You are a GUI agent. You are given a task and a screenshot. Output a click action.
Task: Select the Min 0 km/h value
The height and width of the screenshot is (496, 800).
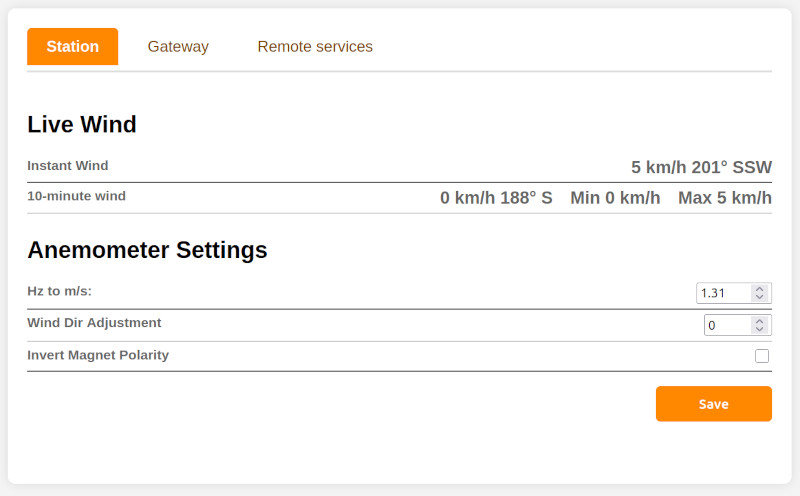click(x=615, y=198)
